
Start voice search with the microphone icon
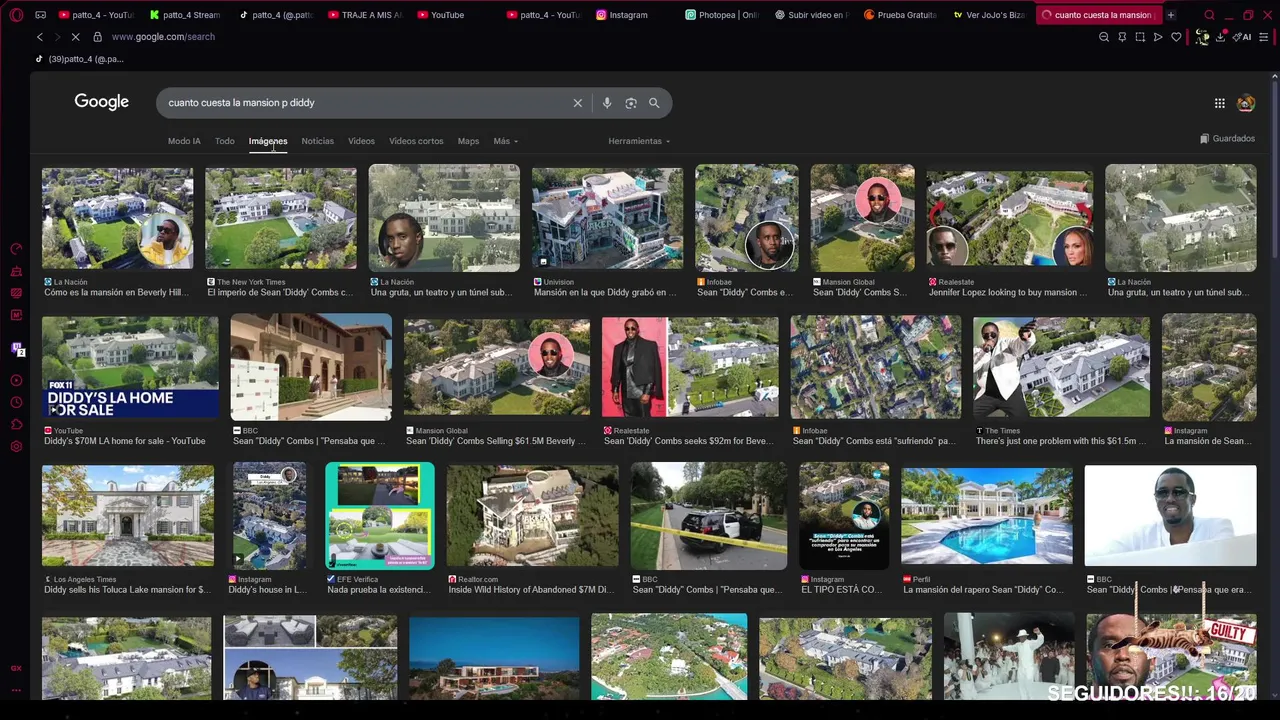(606, 103)
